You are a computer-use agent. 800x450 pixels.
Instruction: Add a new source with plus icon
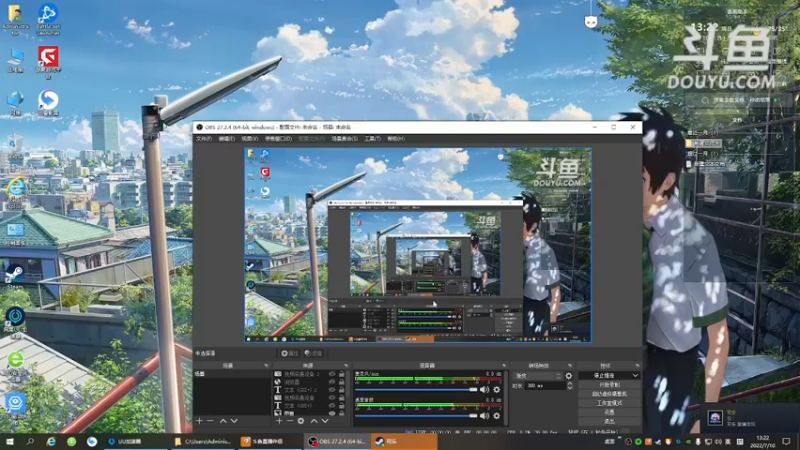(279, 421)
